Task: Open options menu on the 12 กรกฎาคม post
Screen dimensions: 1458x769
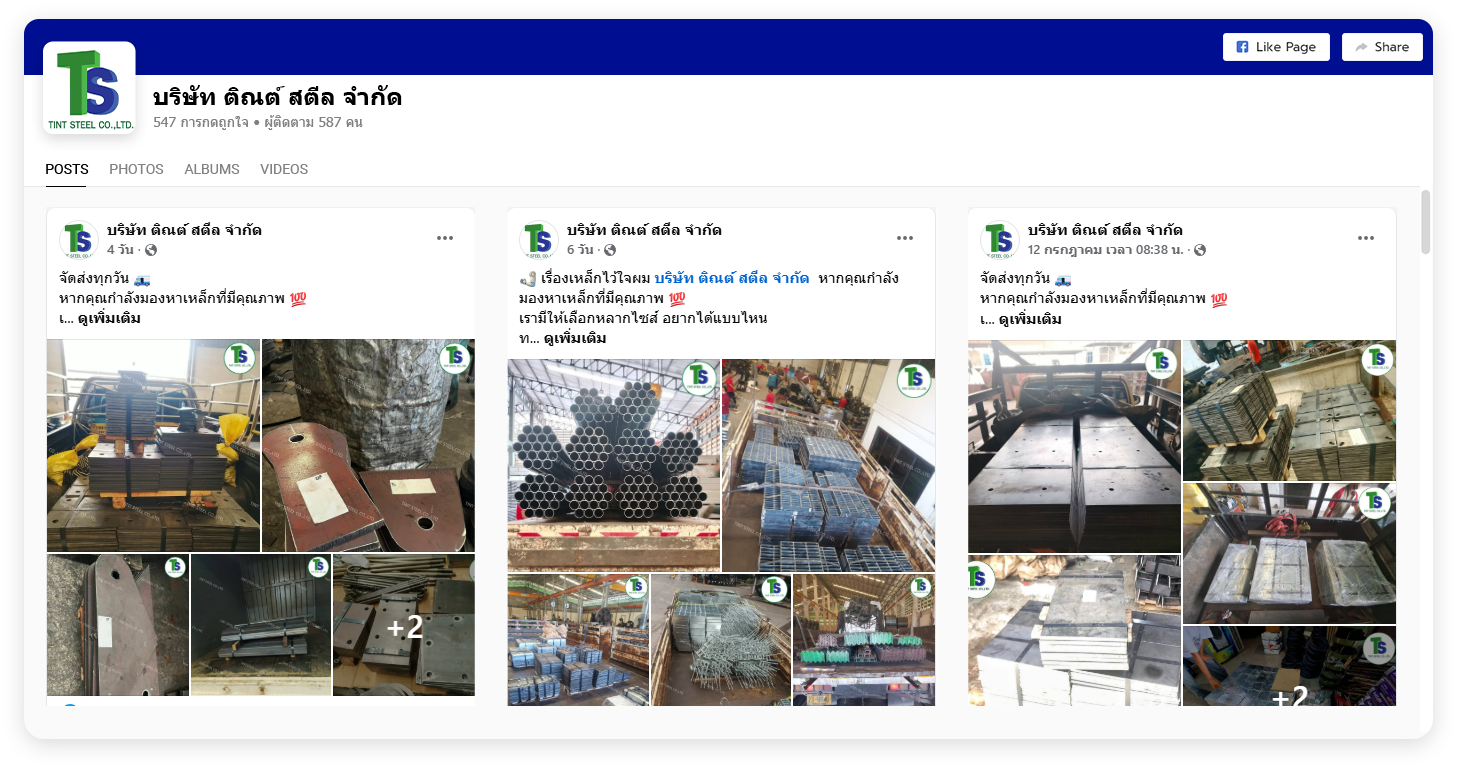Action: coord(1366,238)
